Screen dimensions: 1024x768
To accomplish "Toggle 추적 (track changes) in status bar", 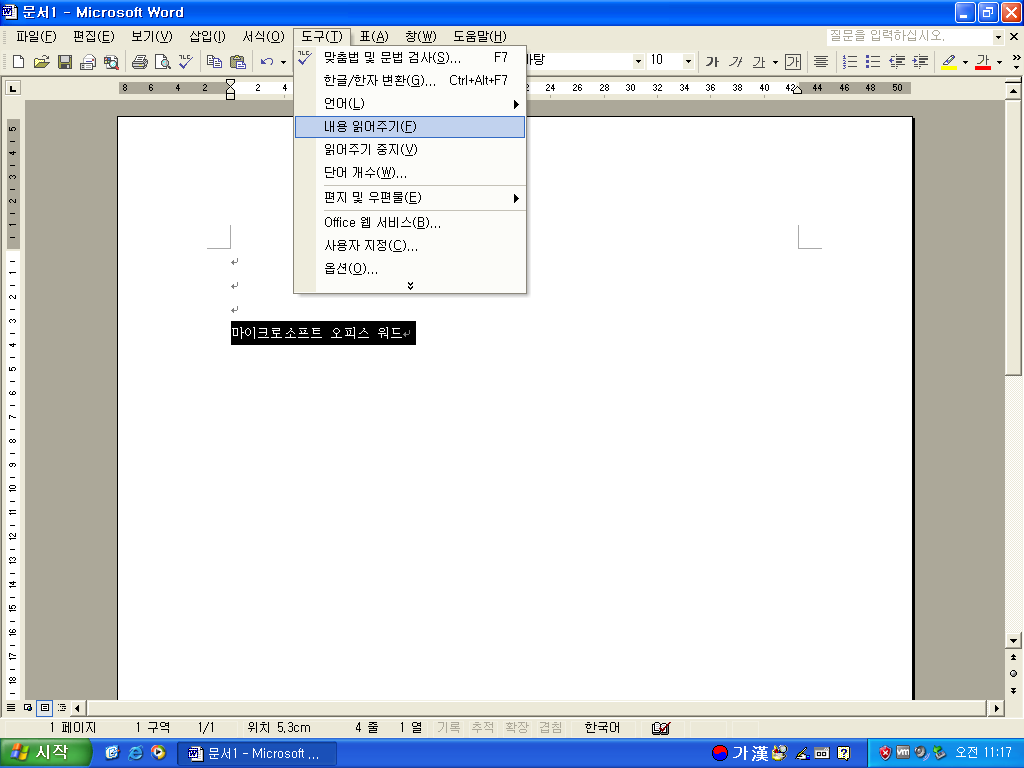I will pos(483,728).
